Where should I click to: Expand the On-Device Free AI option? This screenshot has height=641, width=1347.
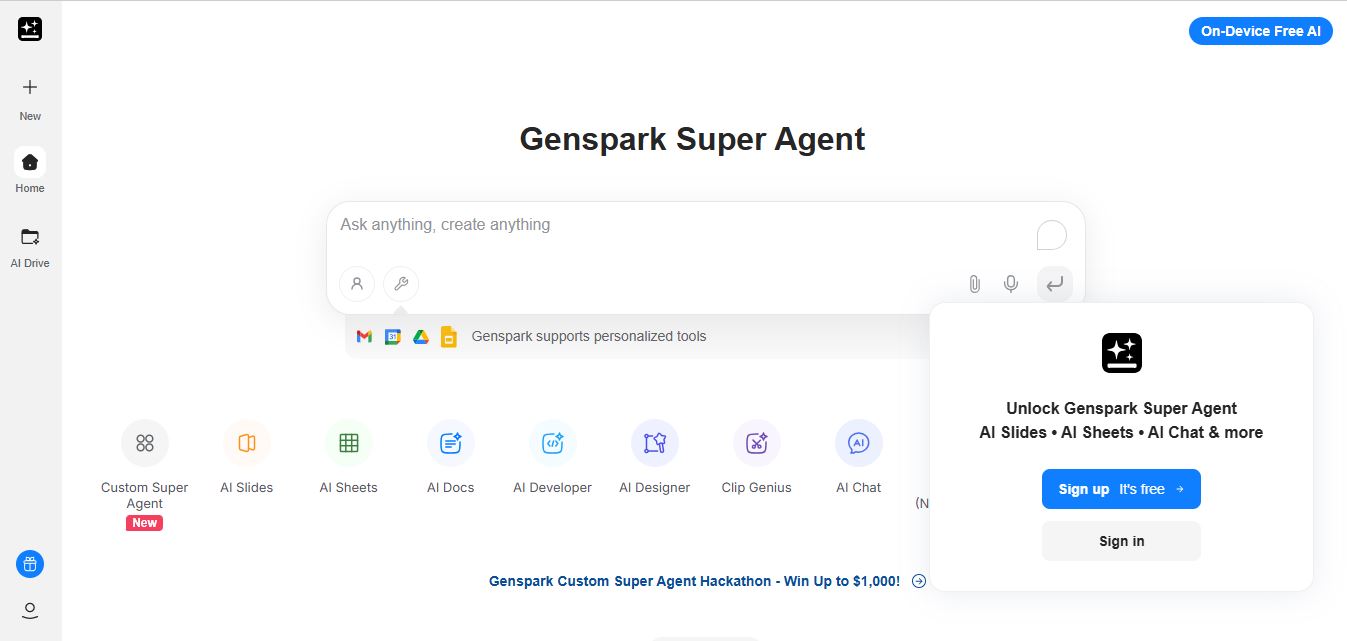pos(1260,30)
